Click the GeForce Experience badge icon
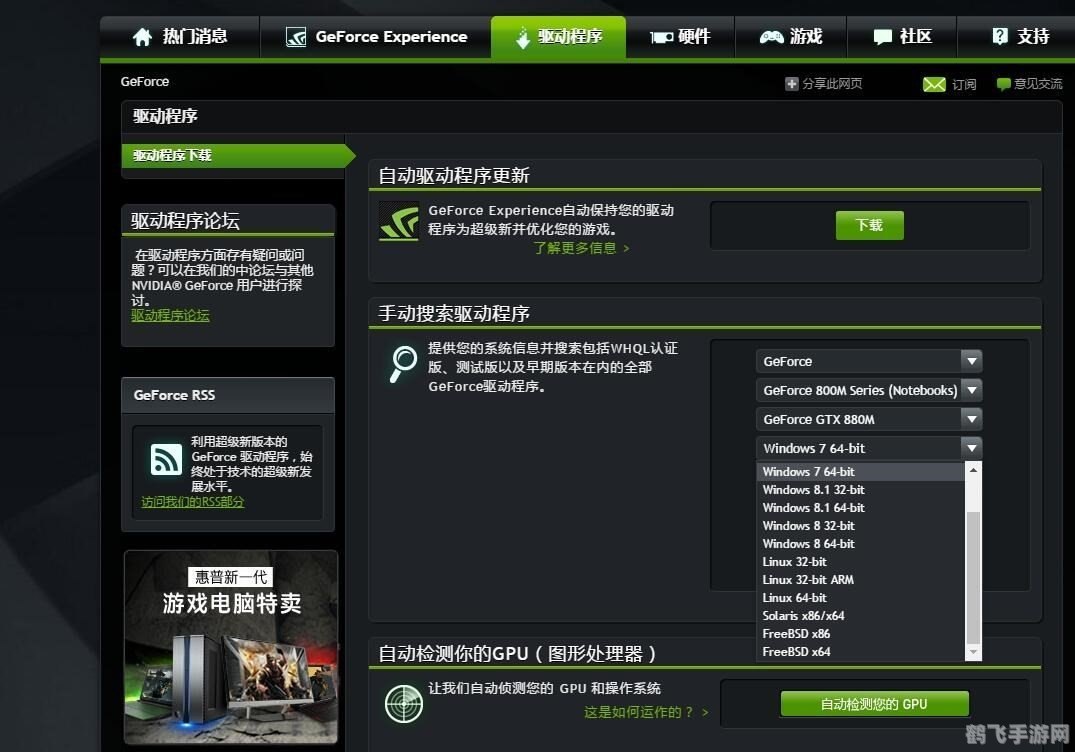This screenshot has height=752, width=1075. pyautogui.click(x=295, y=36)
